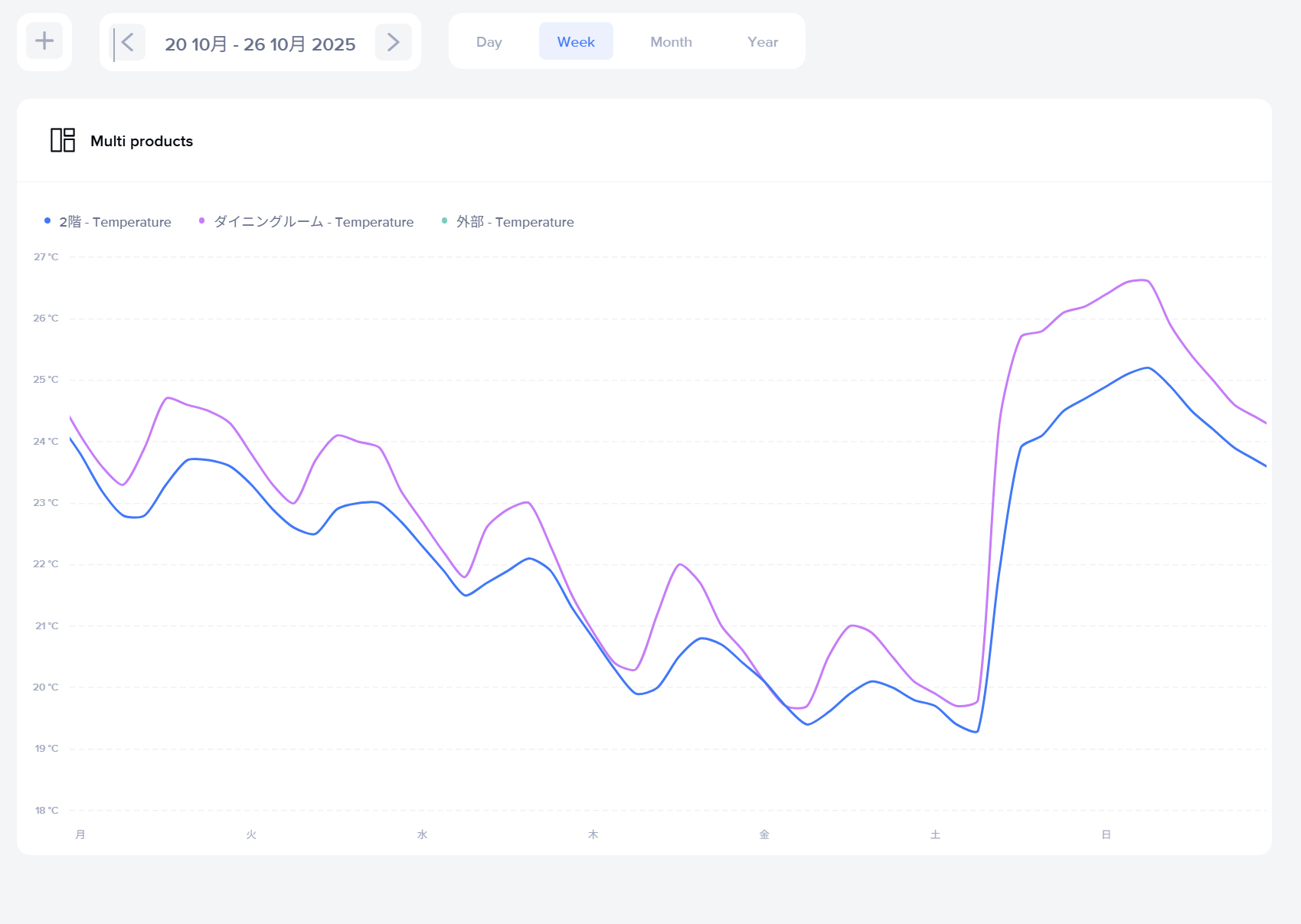Click the 27 °C y-axis label

click(x=46, y=257)
